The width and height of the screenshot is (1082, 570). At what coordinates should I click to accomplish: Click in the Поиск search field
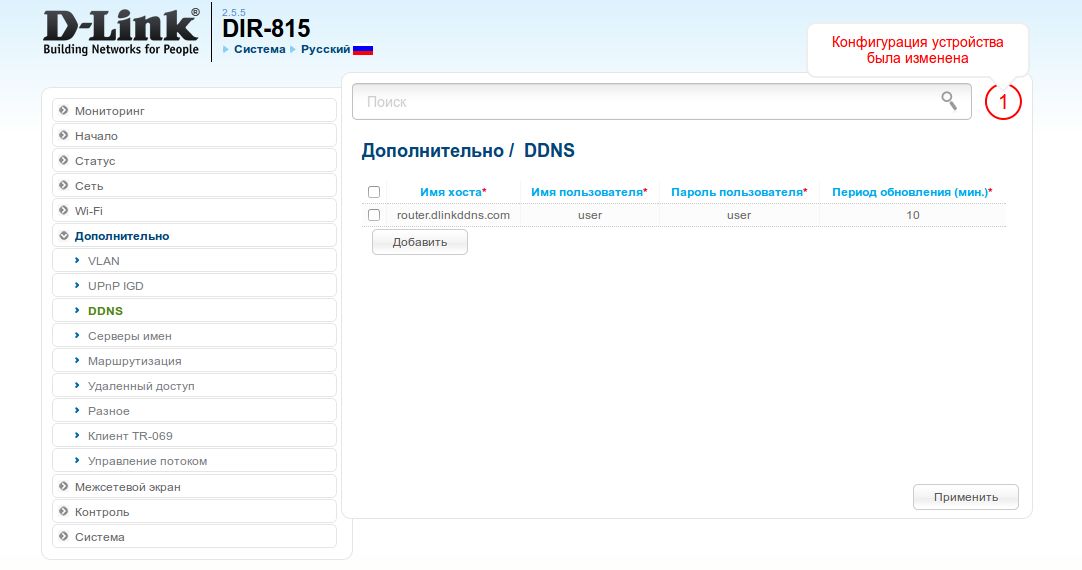tap(650, 102)
